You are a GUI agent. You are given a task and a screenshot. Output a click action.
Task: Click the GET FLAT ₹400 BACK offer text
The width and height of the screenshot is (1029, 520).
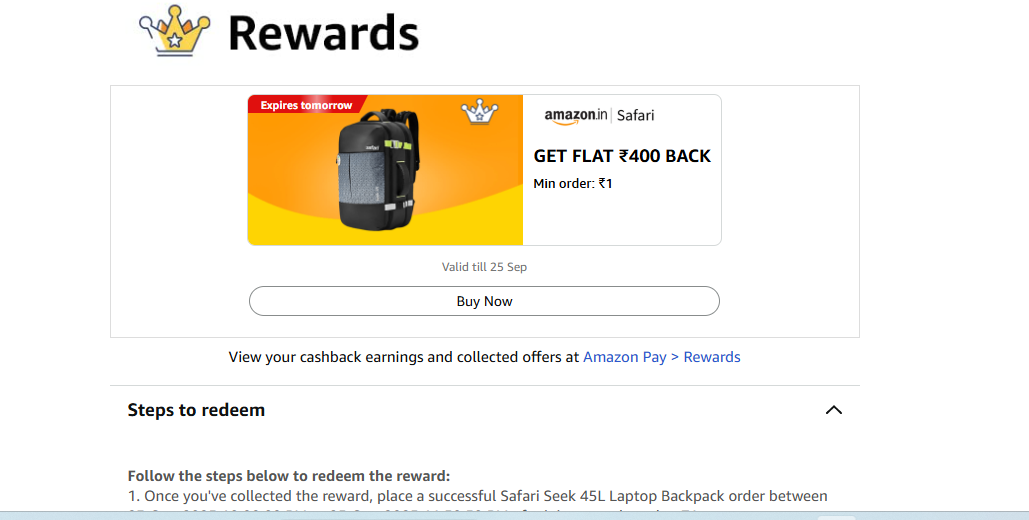coord(622,156)
